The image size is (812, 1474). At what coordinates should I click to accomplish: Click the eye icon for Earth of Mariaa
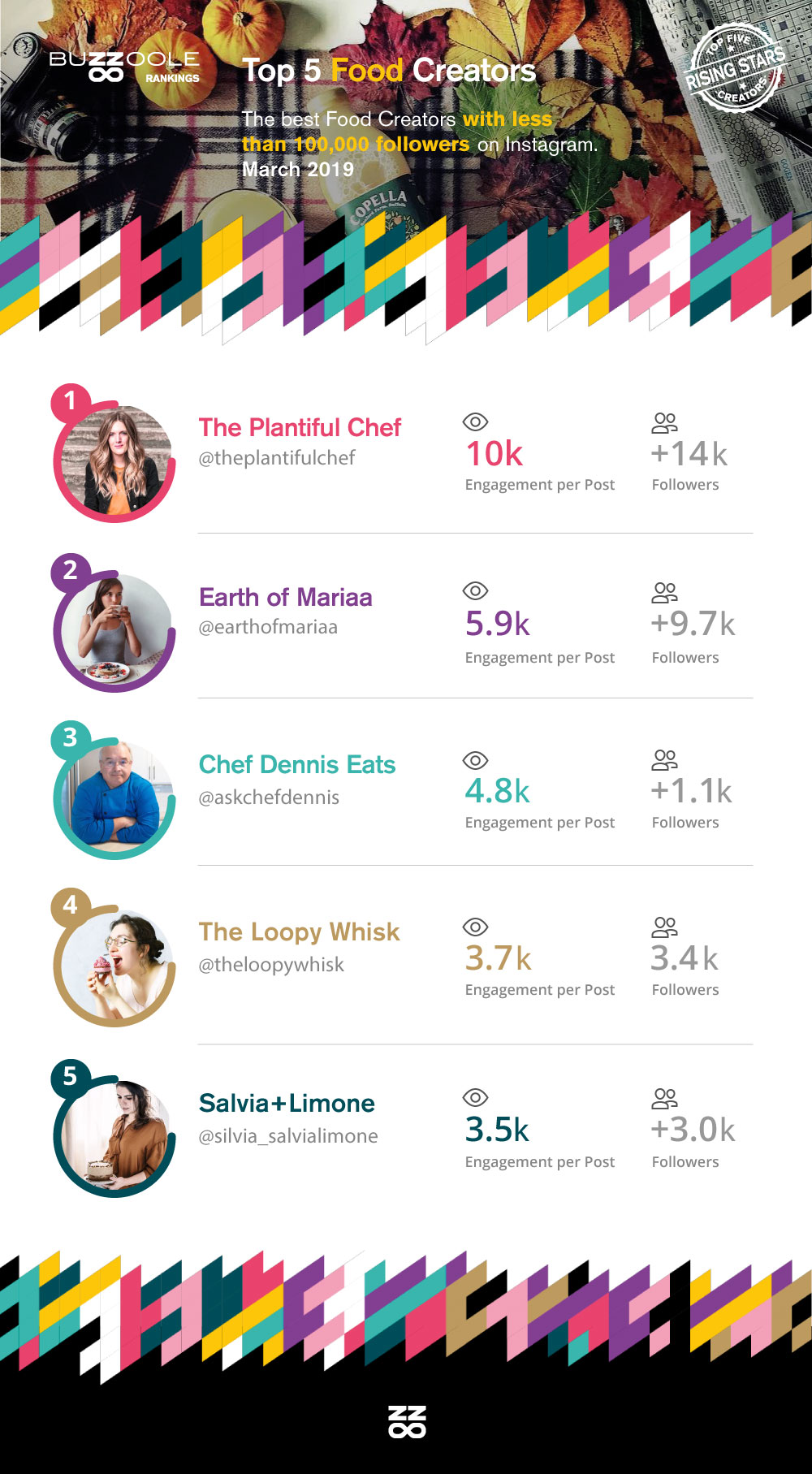click(x=475, y=590)
